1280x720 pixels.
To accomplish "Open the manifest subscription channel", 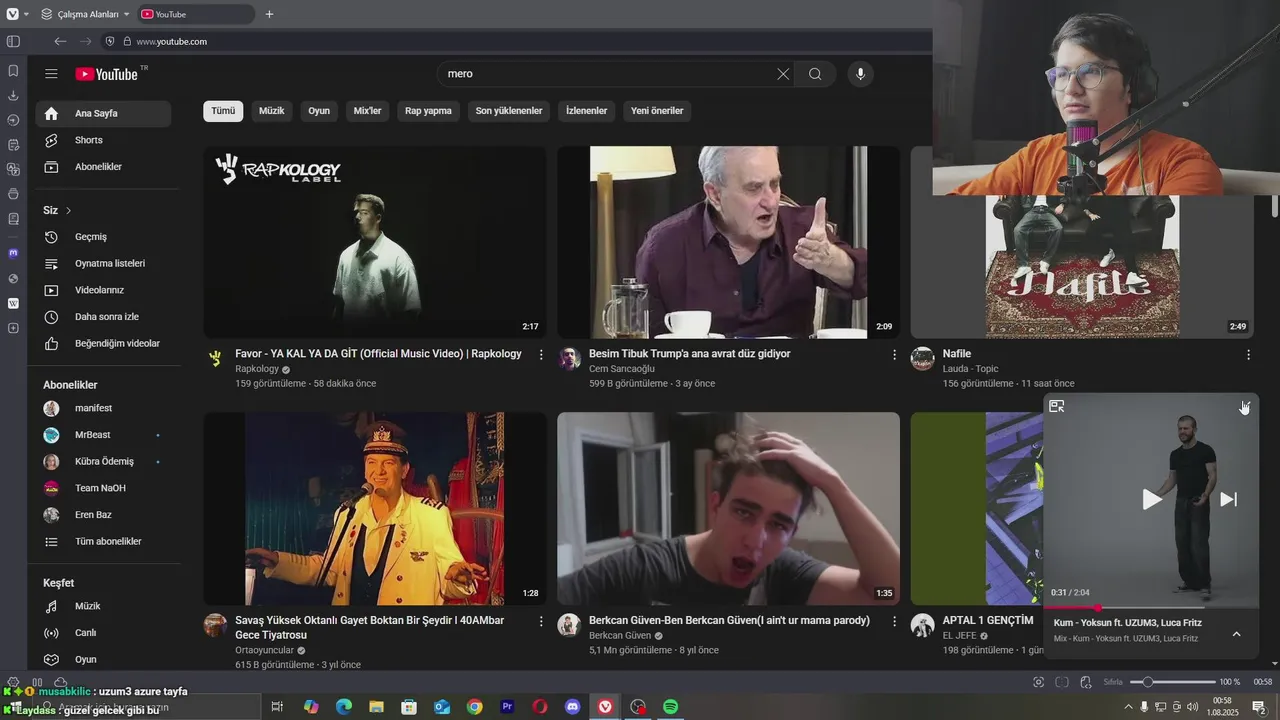I will pos(103,409).
